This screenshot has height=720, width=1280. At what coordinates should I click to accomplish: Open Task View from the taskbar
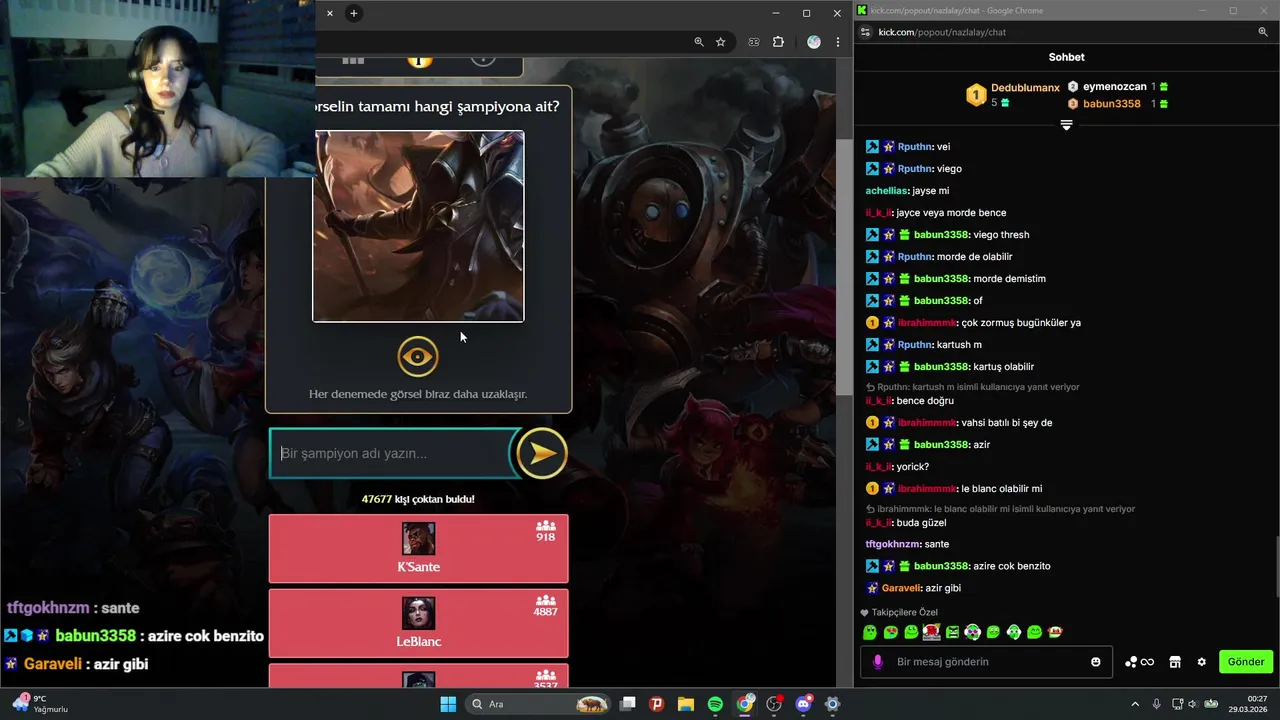point(628,704)
